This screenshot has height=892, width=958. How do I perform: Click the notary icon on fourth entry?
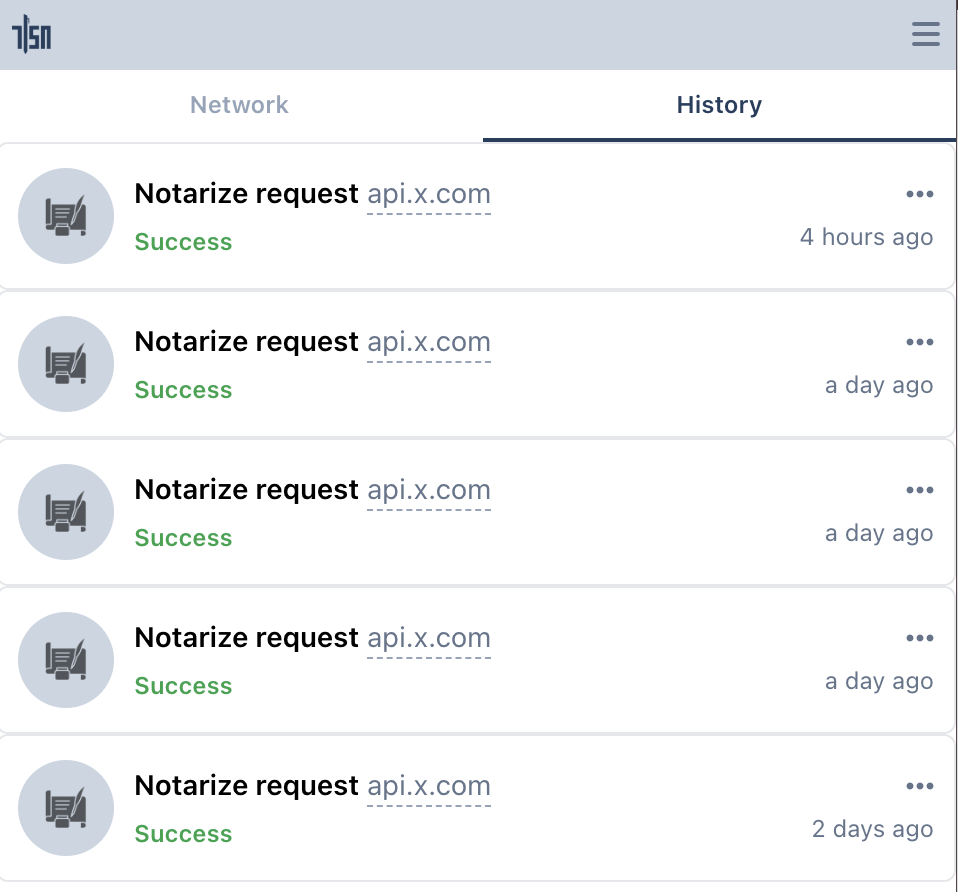66,659
